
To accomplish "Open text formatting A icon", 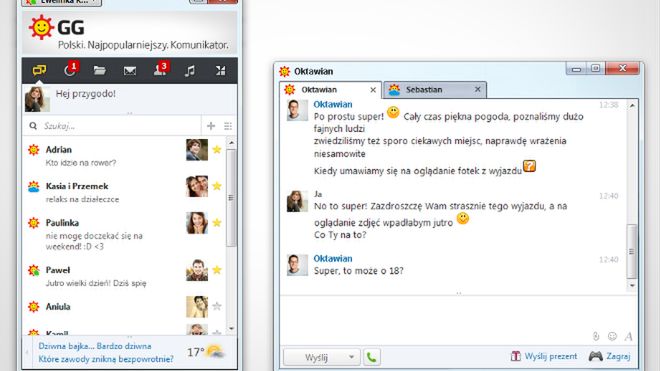I will 628,336.
